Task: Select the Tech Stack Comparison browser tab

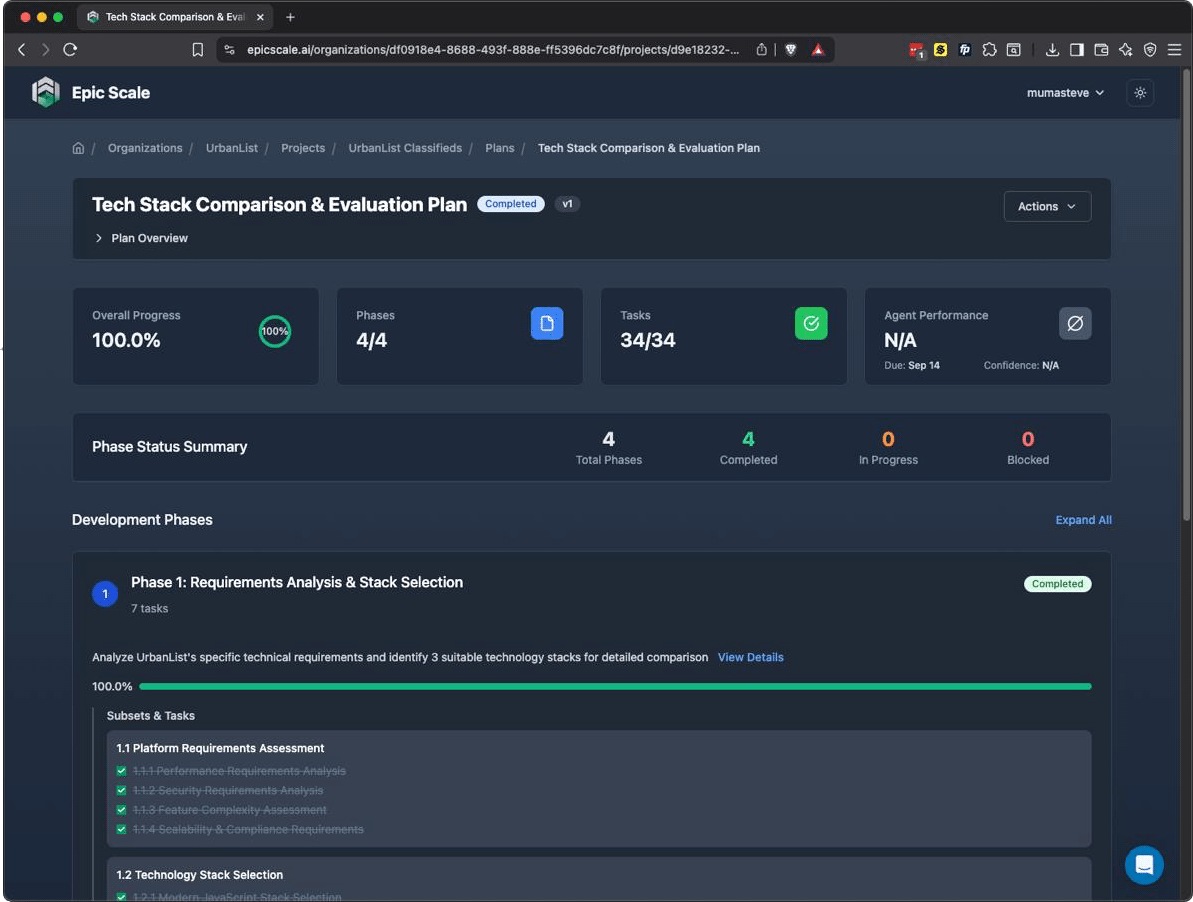Action: click(x=174, y=17)
